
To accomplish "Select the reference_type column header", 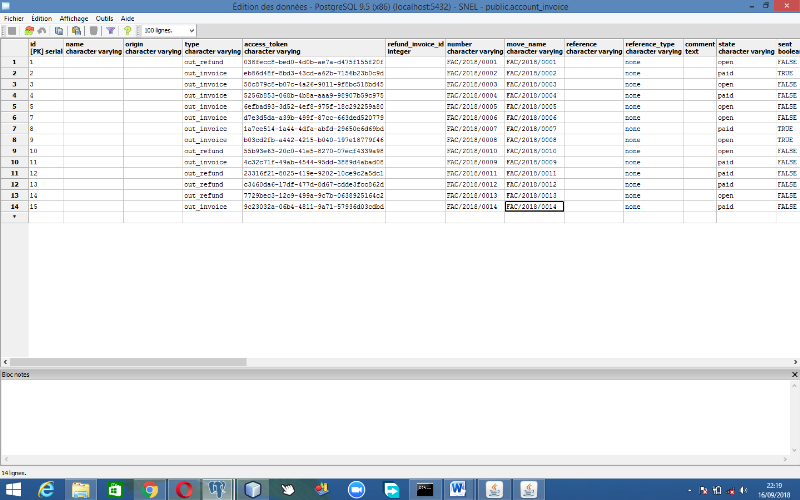I will point(653,48).
